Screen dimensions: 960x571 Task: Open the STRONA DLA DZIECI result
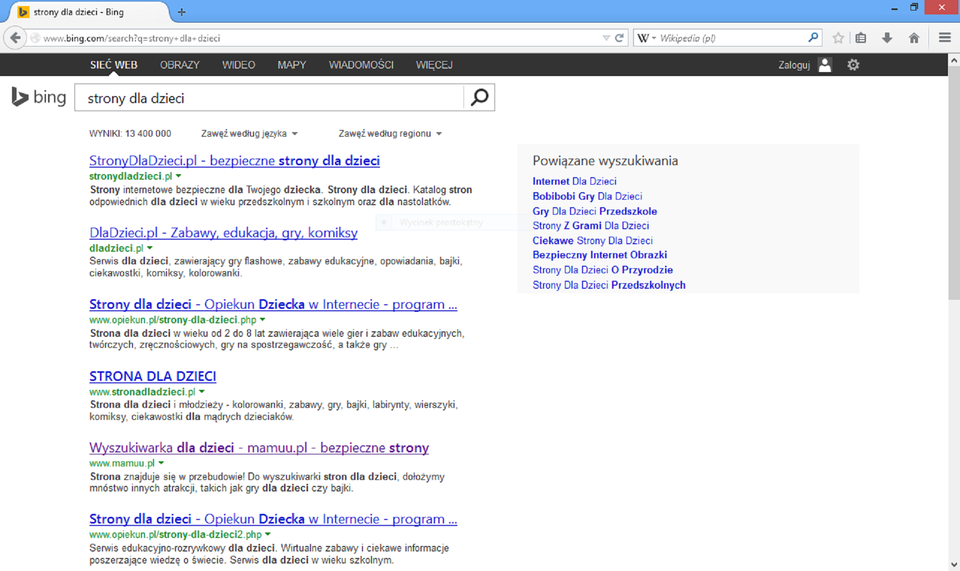click(x=152, y=376)
